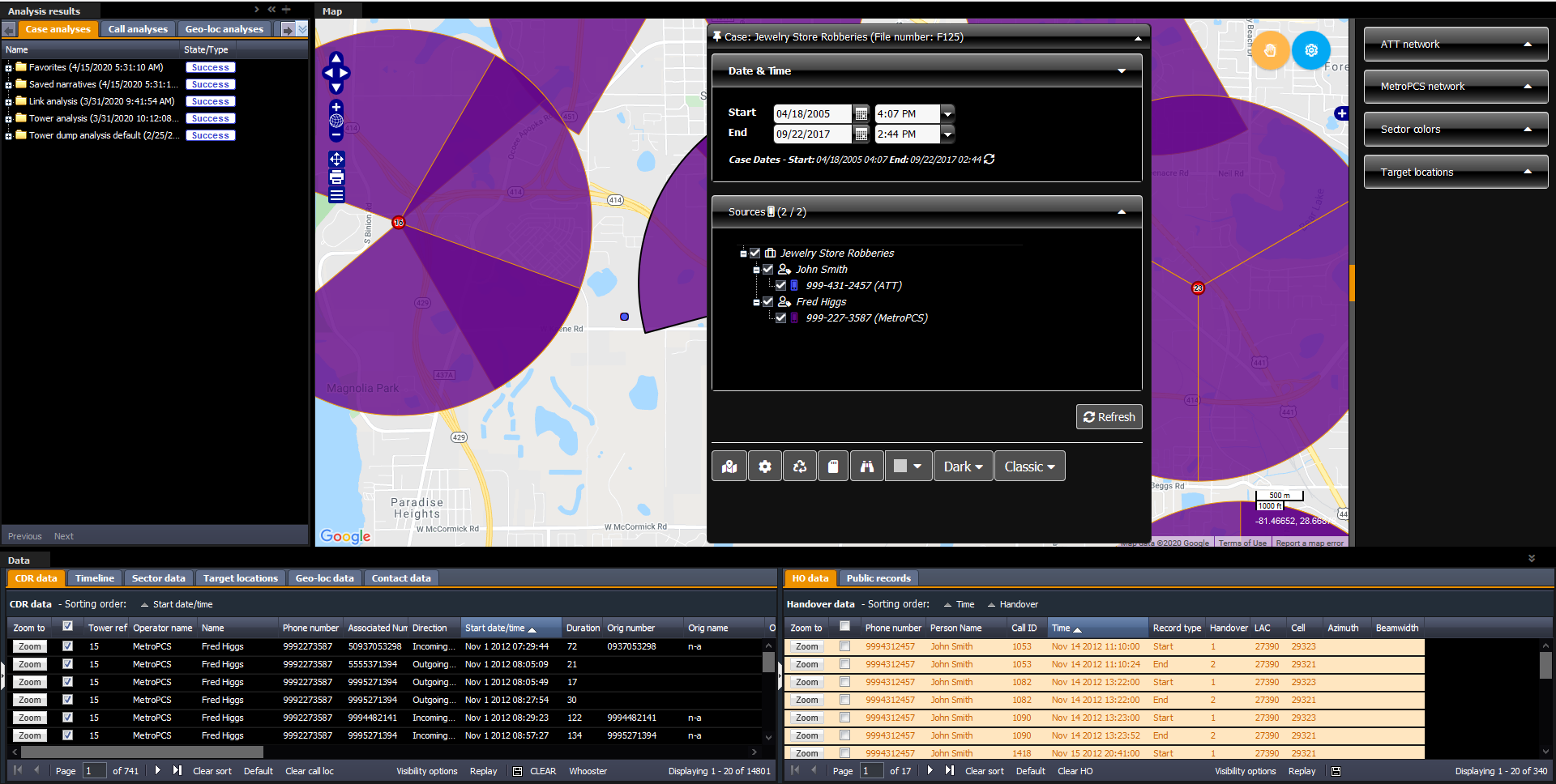Image resolution: width=1556 pixels, height=784 pixels.
Task: Check the first handover row checkbox
Action: point(844,646)
